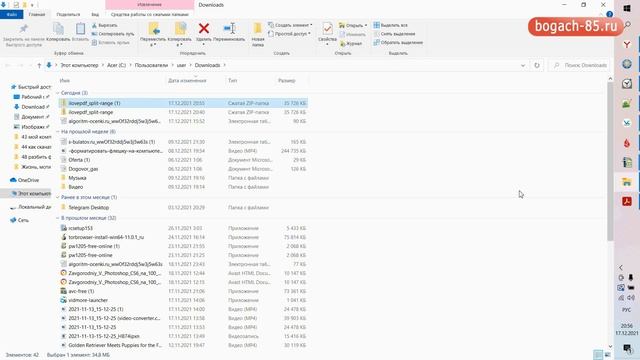This screenshot has width=640, height=360.
Task: Sort by Дата изменения column header
Action: tap(187, 81)
